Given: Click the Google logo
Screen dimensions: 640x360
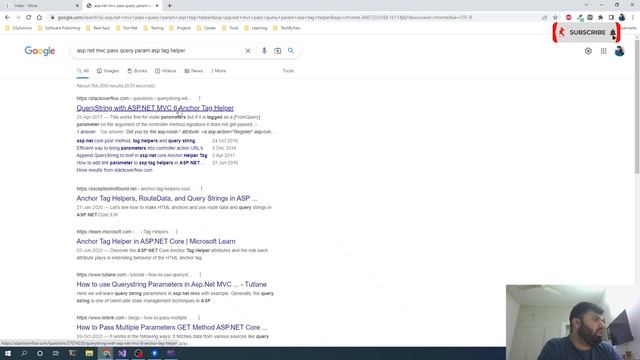Looking at the screenshot, I should (x=40, y=51).
